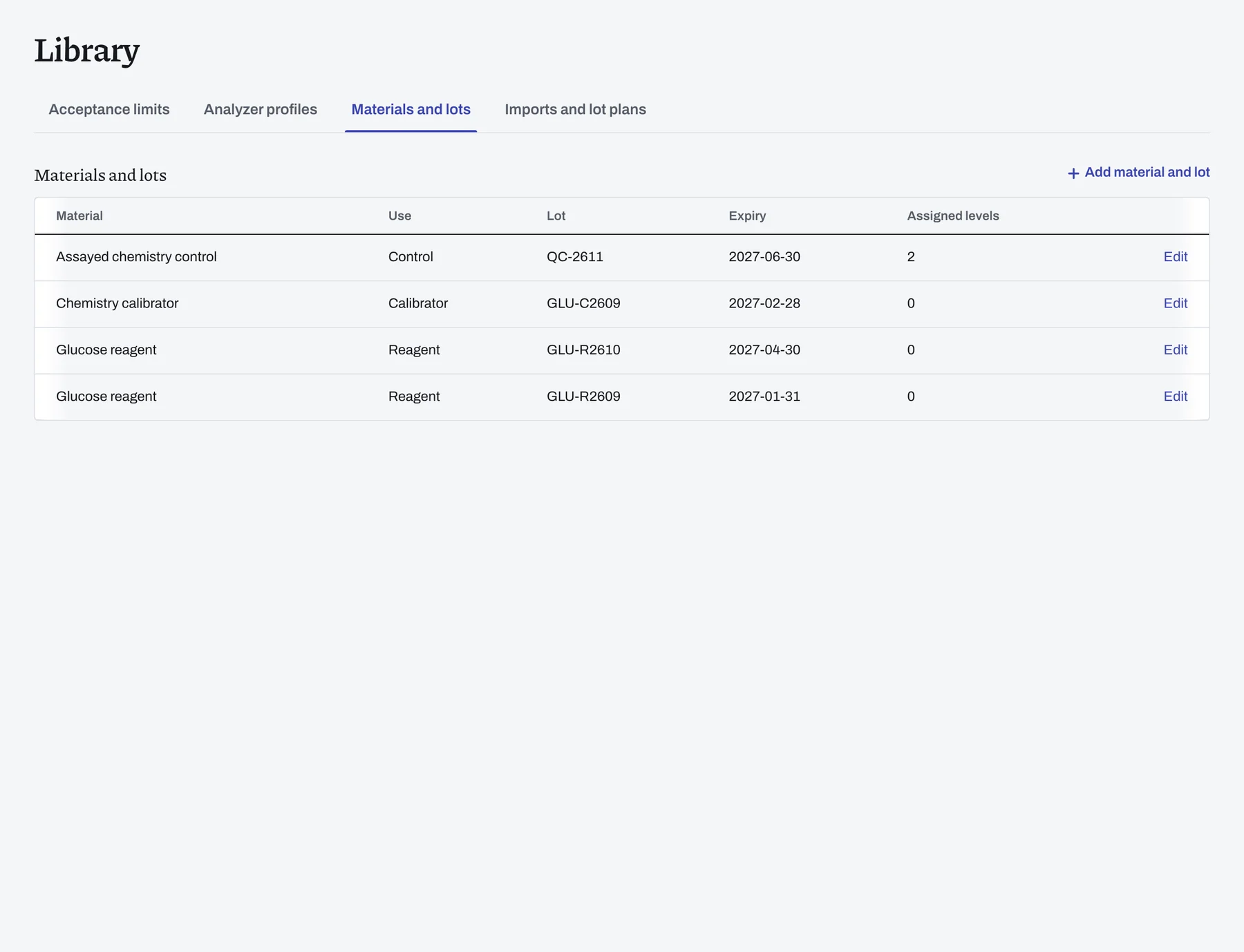Click the Library page heading
This screenshot has width=1244, height=952.
87,50
